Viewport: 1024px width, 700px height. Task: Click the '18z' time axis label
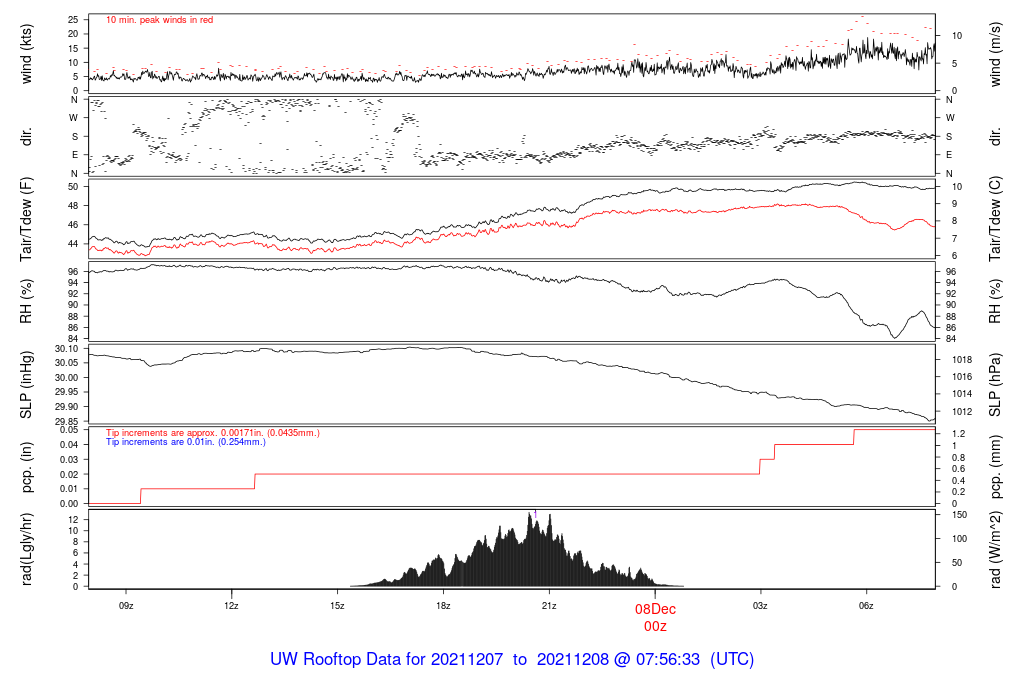tap(443, 606)
